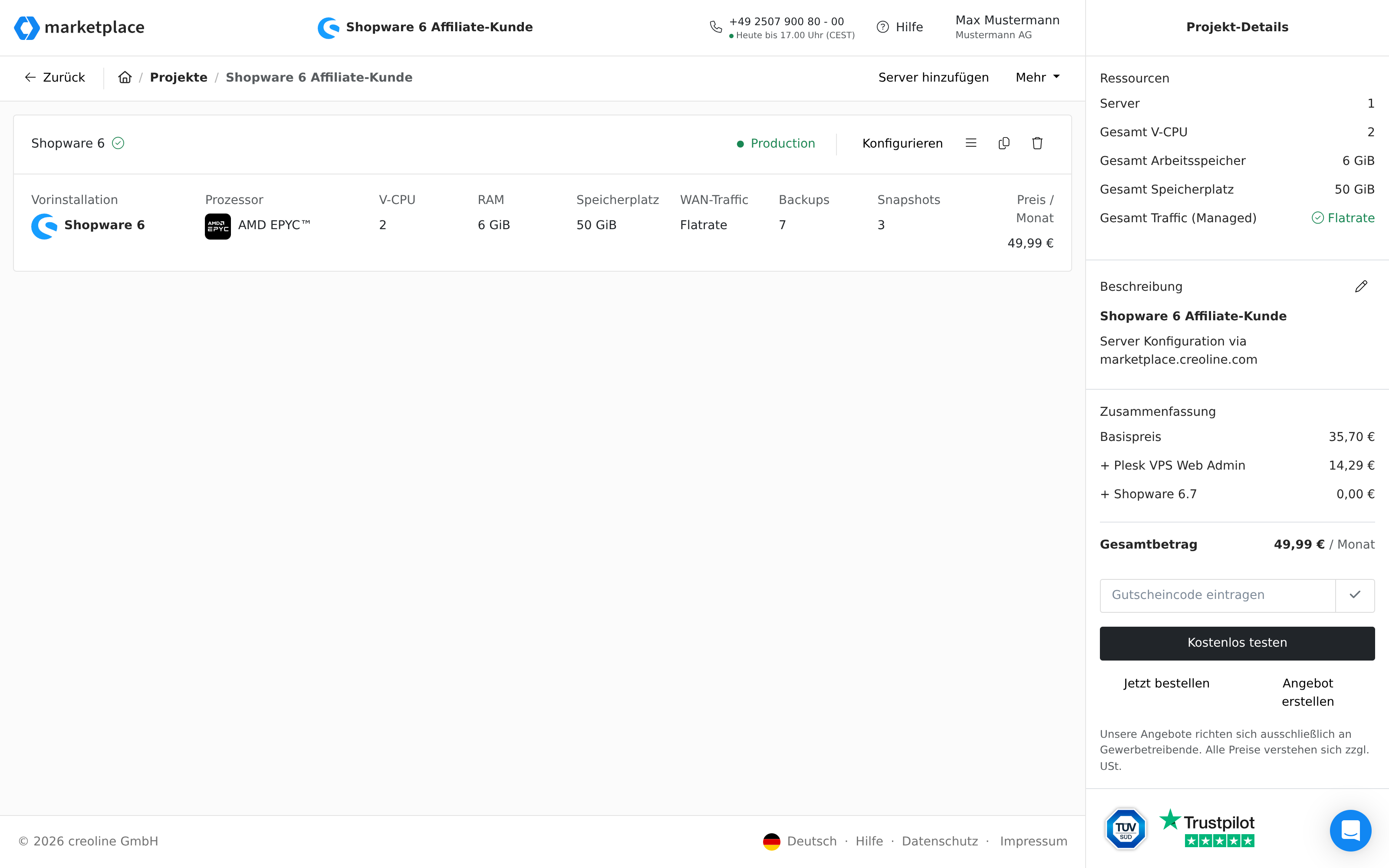Screen dimensions: 1389x868
Task: Go to home via house icon
Action: (125, 78)
